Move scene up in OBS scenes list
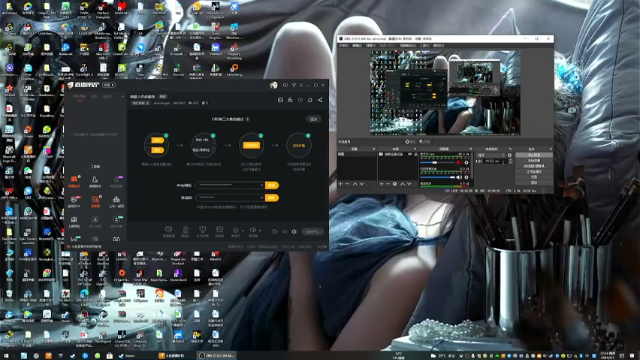 [355, 184]
